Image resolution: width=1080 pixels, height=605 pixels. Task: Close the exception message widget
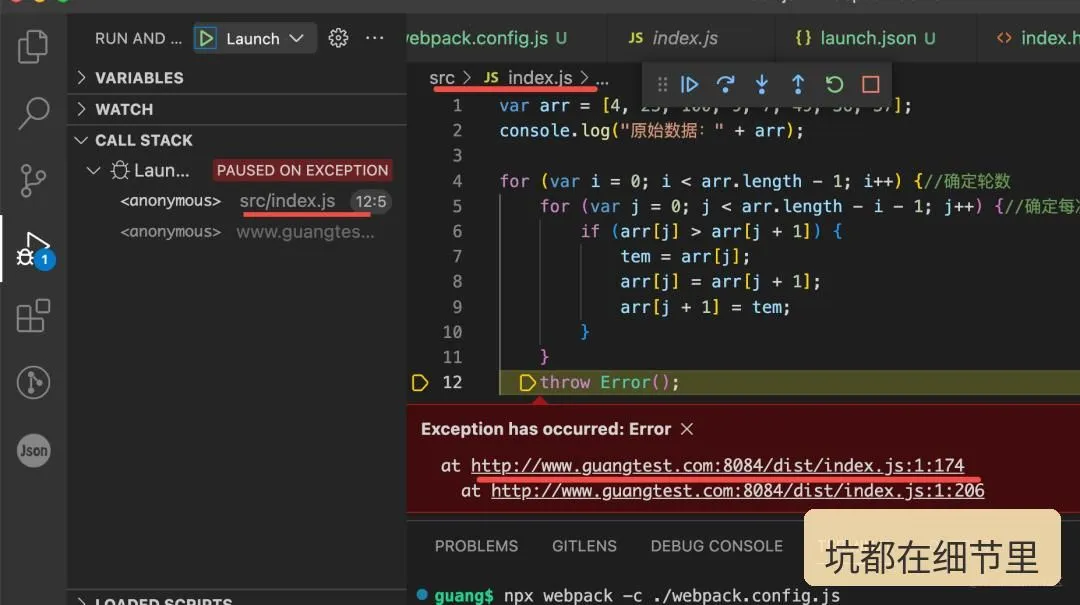click(x=687, y=429)
